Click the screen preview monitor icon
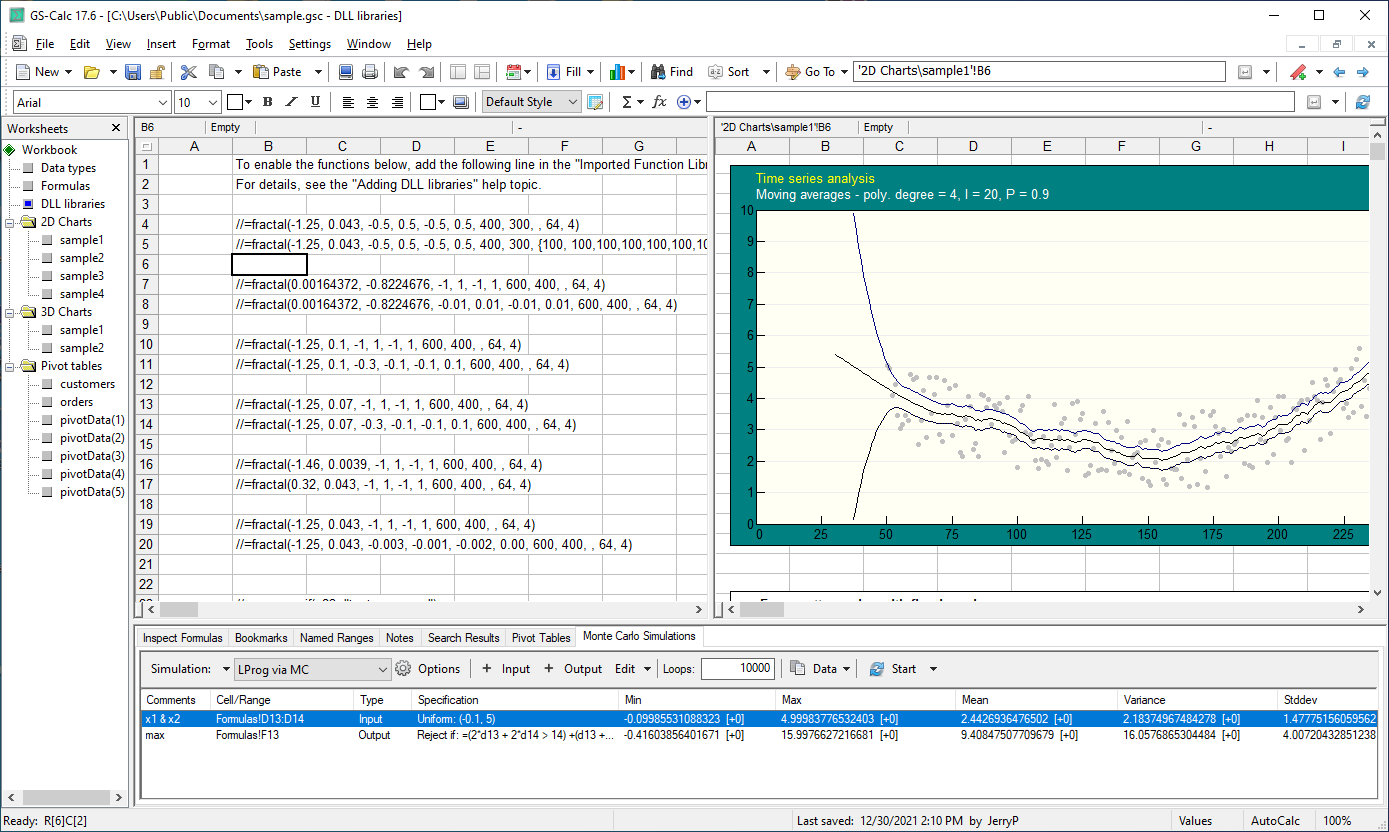 click(x=346, y=72)
